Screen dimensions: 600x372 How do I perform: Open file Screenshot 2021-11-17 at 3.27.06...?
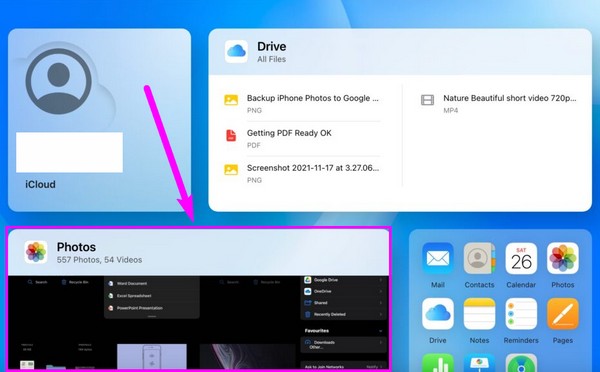coord(313,168)
